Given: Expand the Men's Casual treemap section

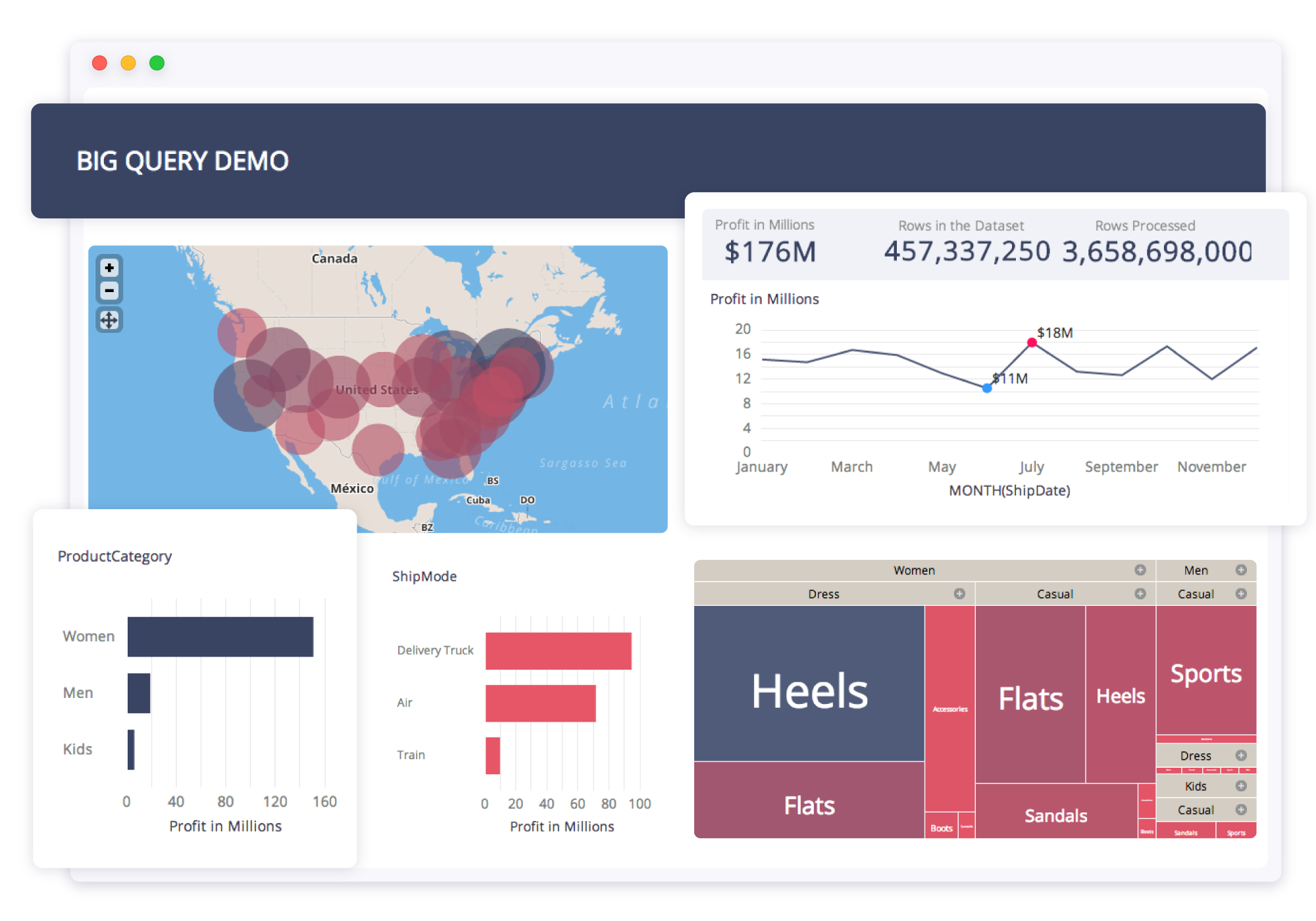Looking at the screenshot, I should point(1242,594).
